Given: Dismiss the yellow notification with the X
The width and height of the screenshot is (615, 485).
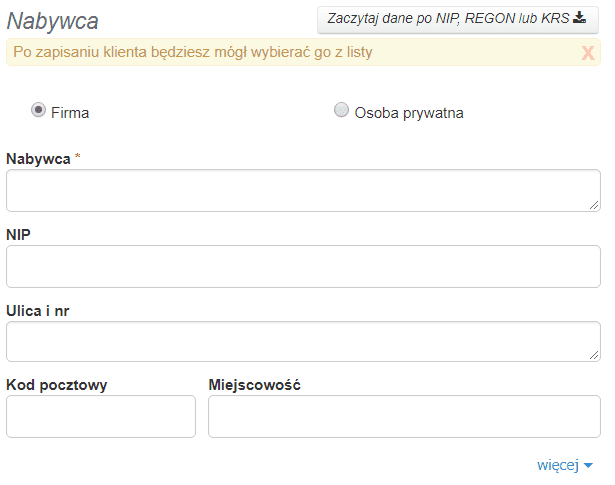Looking at the screenshot, I should (x=588, y=53).
